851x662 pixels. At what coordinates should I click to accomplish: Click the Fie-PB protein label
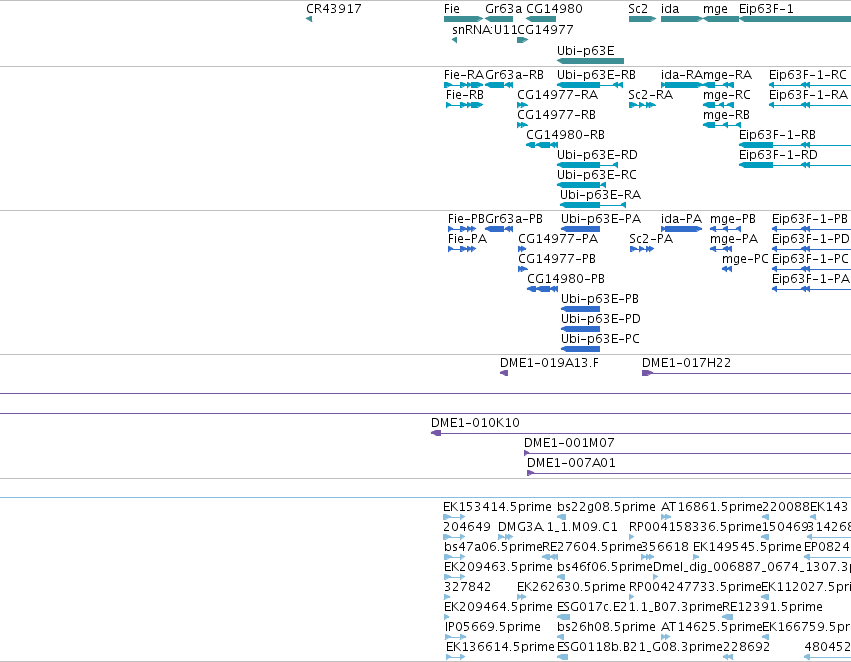click(466, 219)
